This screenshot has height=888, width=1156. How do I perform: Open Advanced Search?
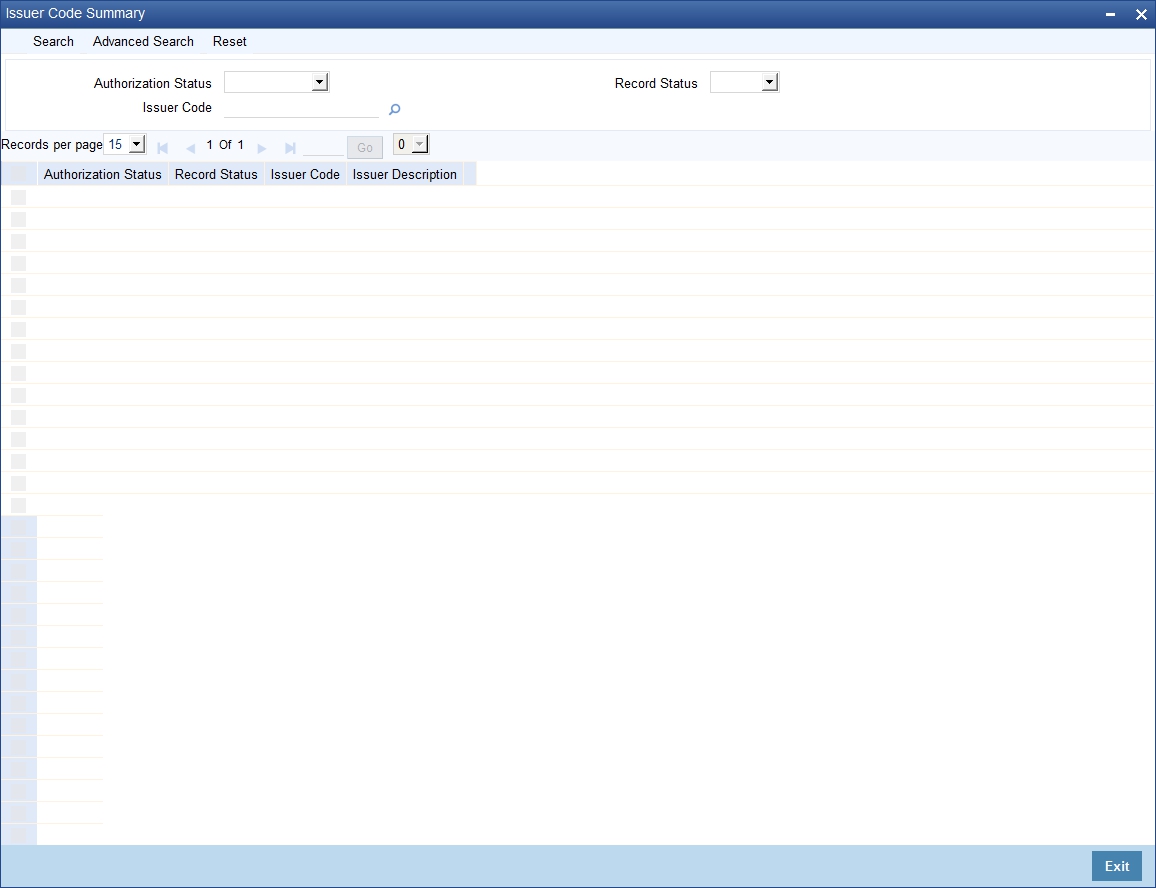point(143,41)
